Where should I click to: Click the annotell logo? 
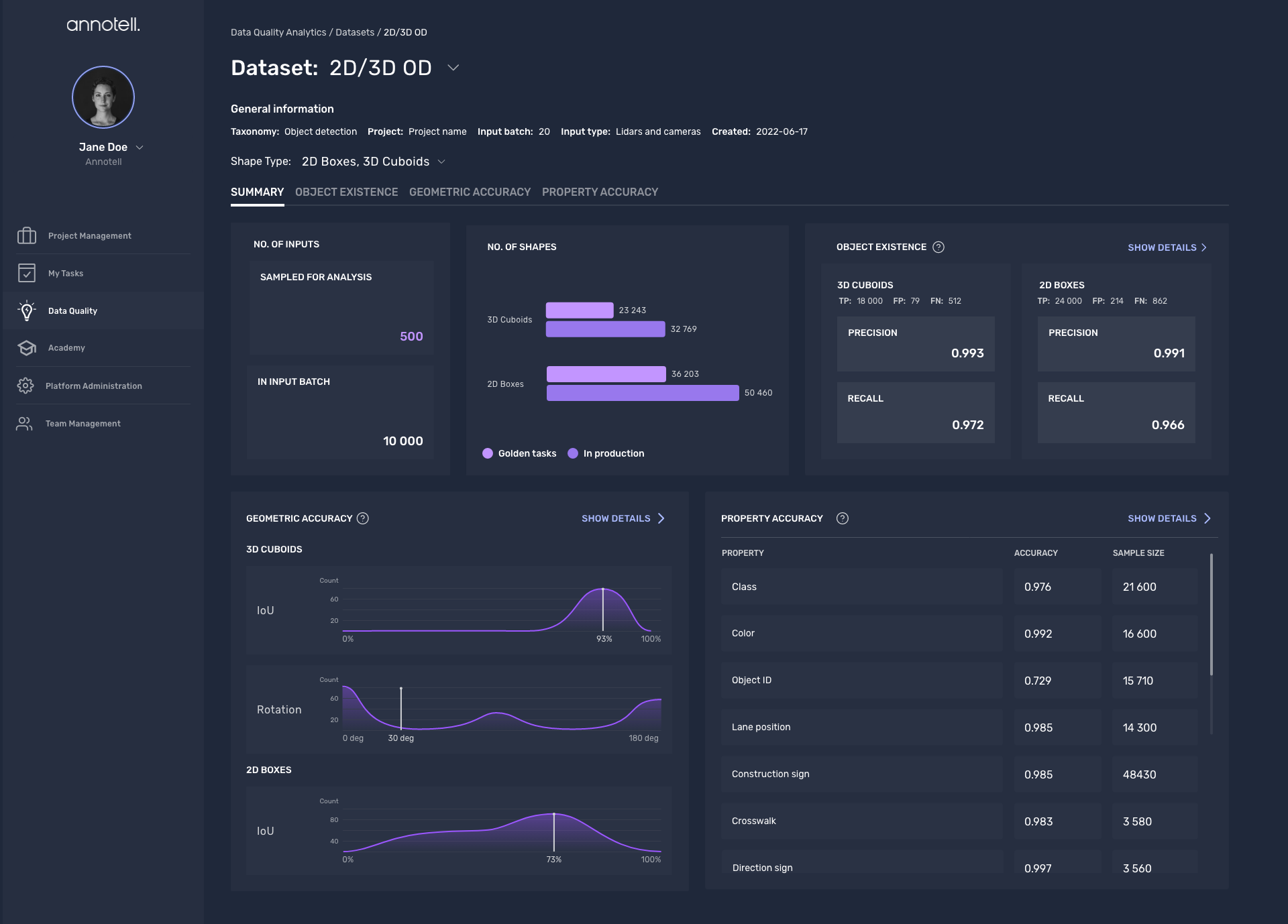pyautogui.click(x=103, y=25)
